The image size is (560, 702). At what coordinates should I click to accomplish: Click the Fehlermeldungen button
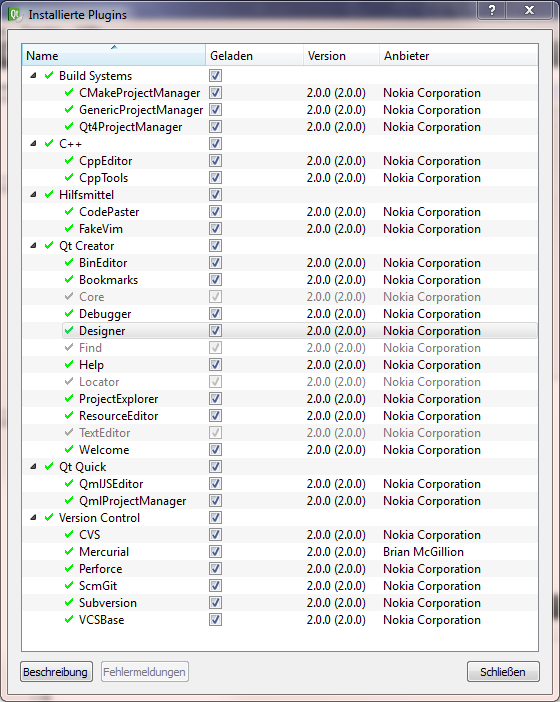[145, 672]
